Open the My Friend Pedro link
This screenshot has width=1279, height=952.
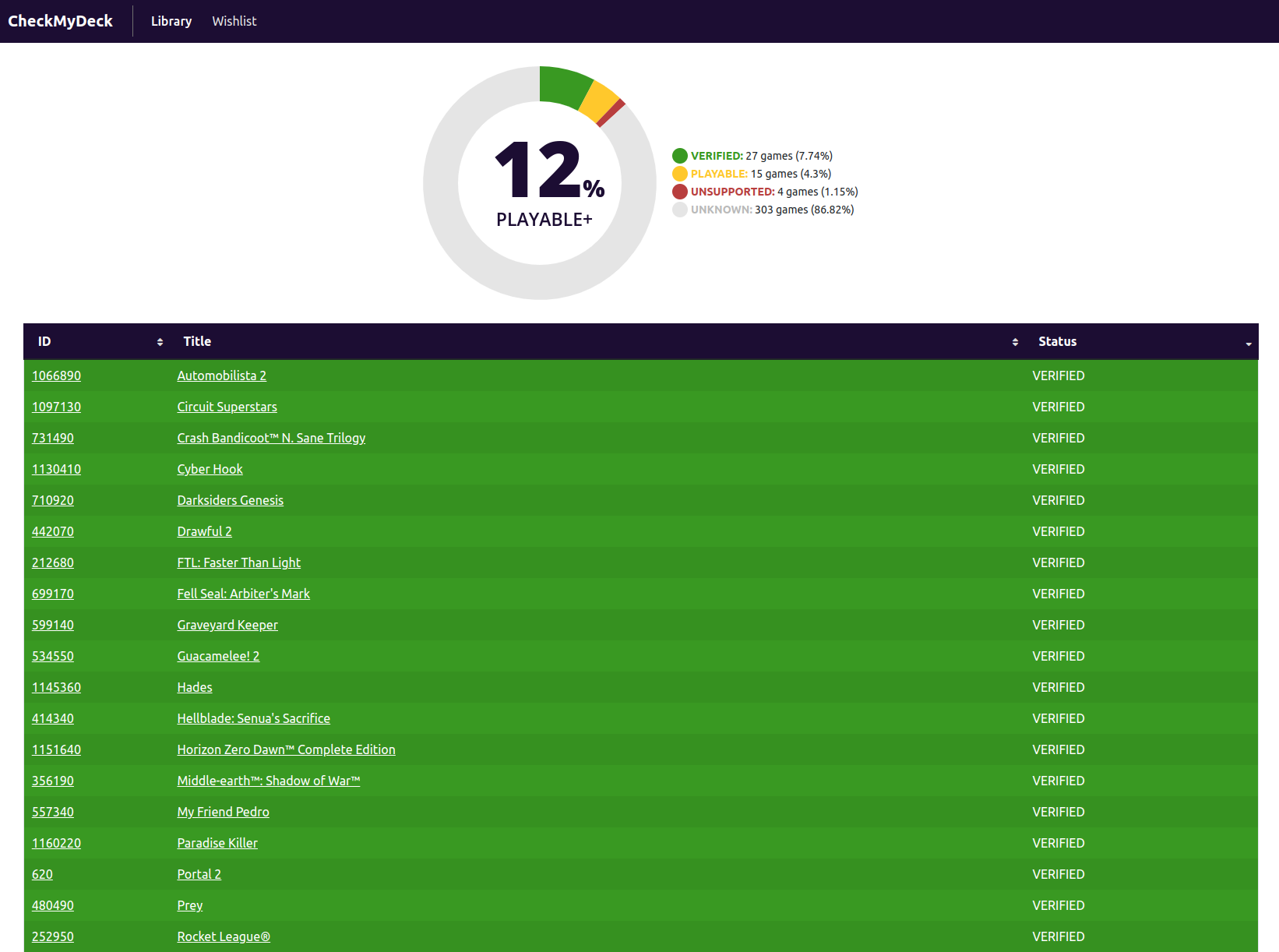[x=224, y=812]
